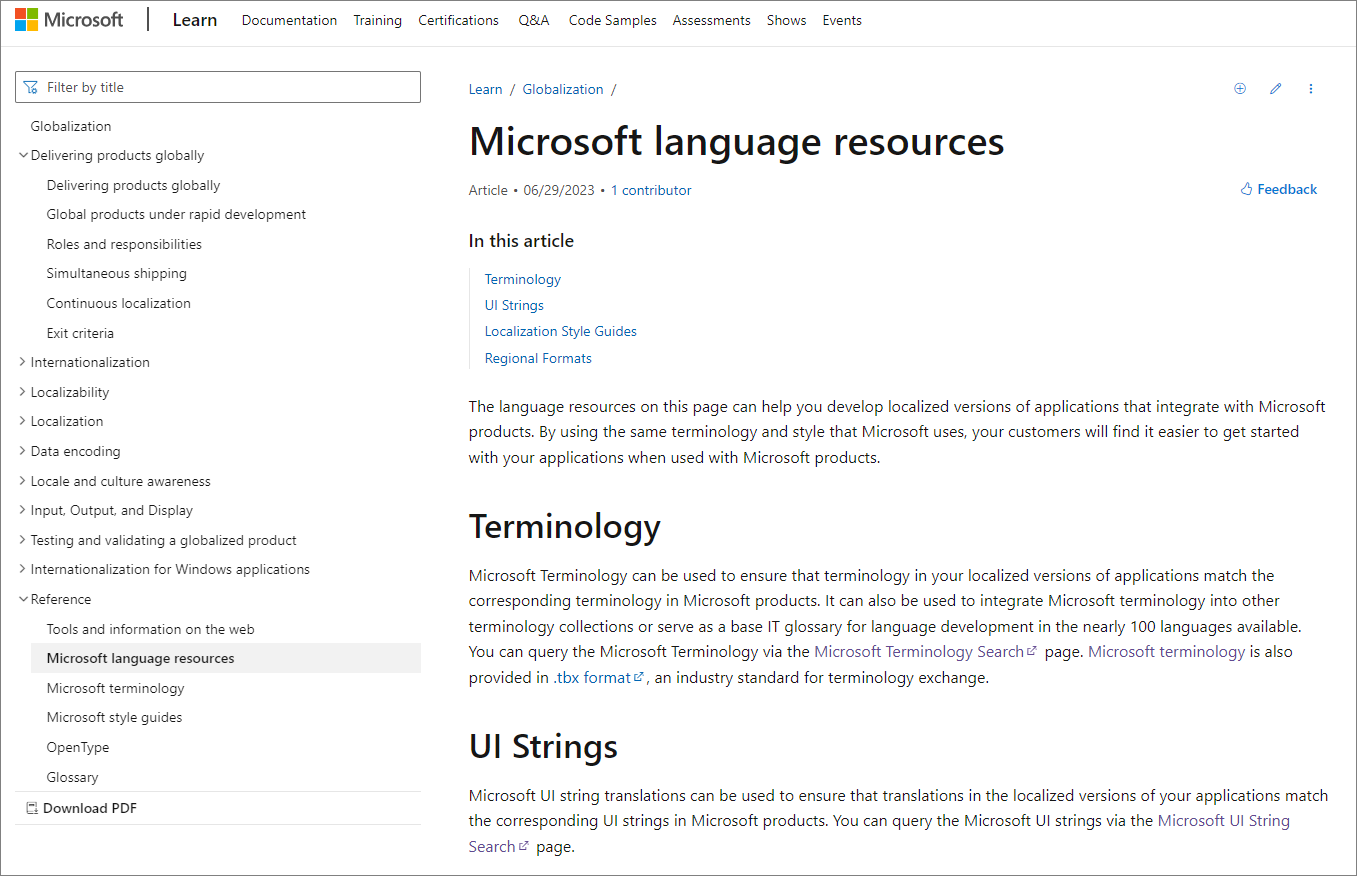The height and width of the screenshot is (876, 1357).
Task: Select Global products under rapid development
Action: 176,214
